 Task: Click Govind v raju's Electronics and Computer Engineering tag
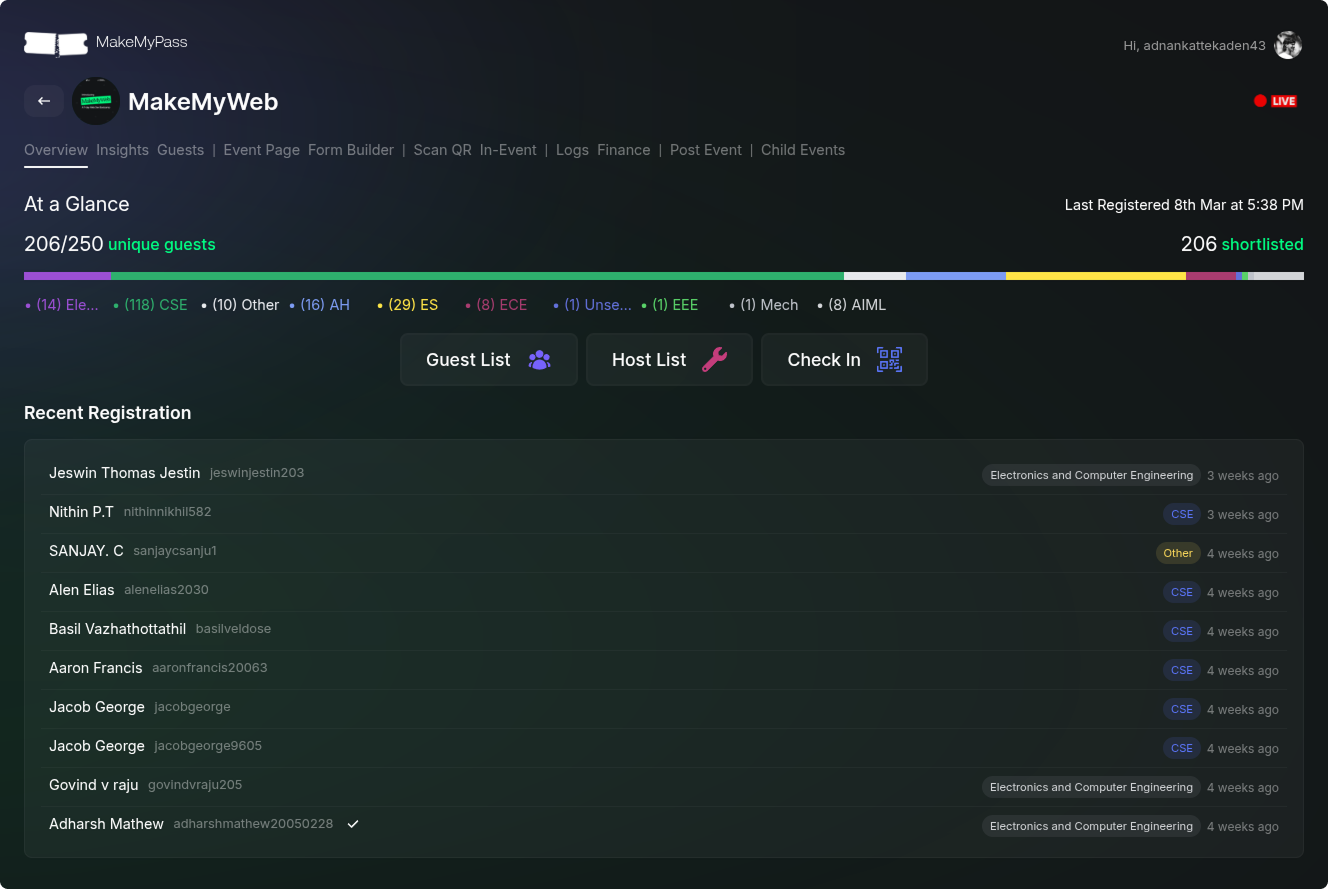point(1091,787)
